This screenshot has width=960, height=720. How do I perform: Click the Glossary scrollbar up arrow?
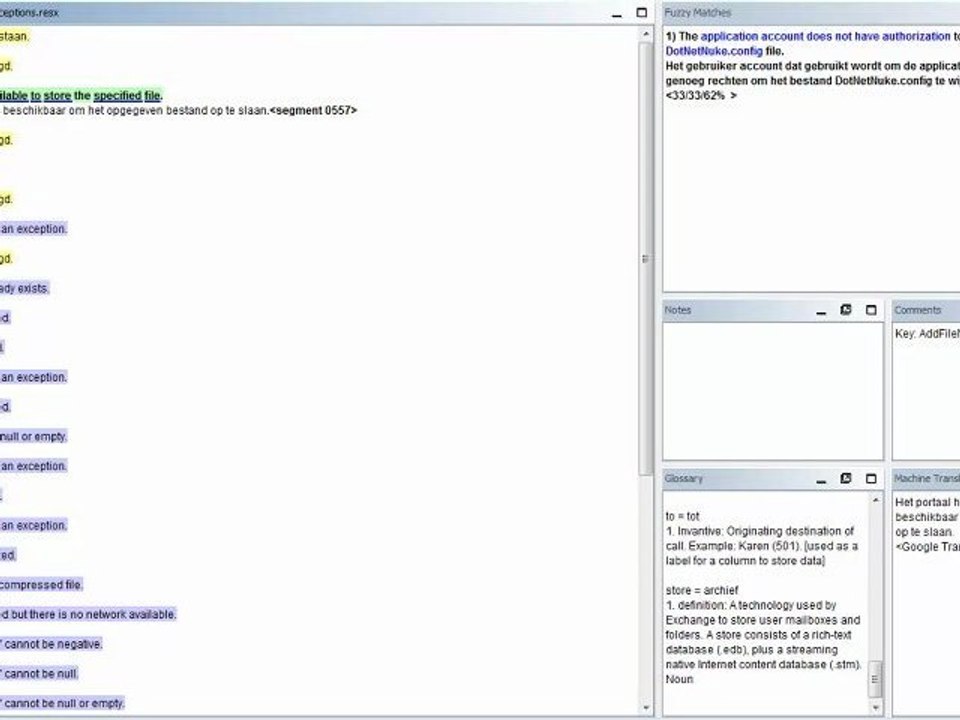876,500
